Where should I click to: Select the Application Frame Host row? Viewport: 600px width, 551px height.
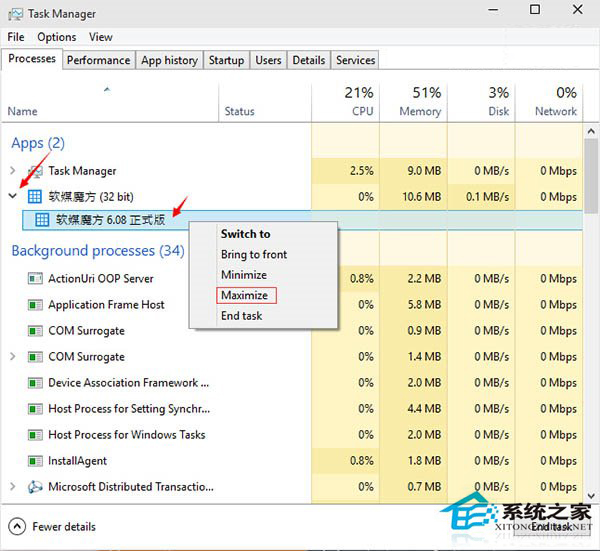[x=292, y=305]
